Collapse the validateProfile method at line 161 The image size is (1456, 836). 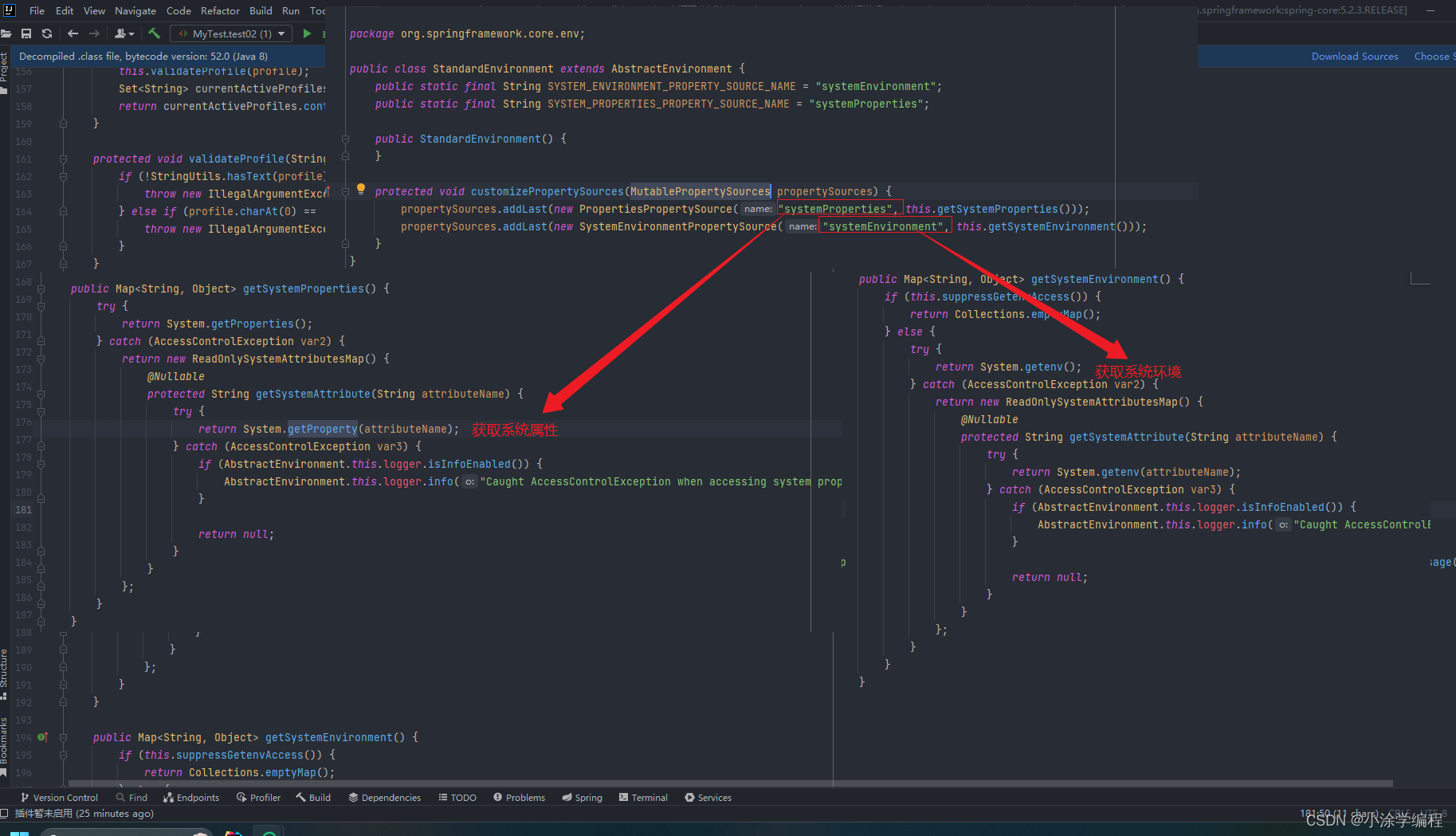click(63, 159)
